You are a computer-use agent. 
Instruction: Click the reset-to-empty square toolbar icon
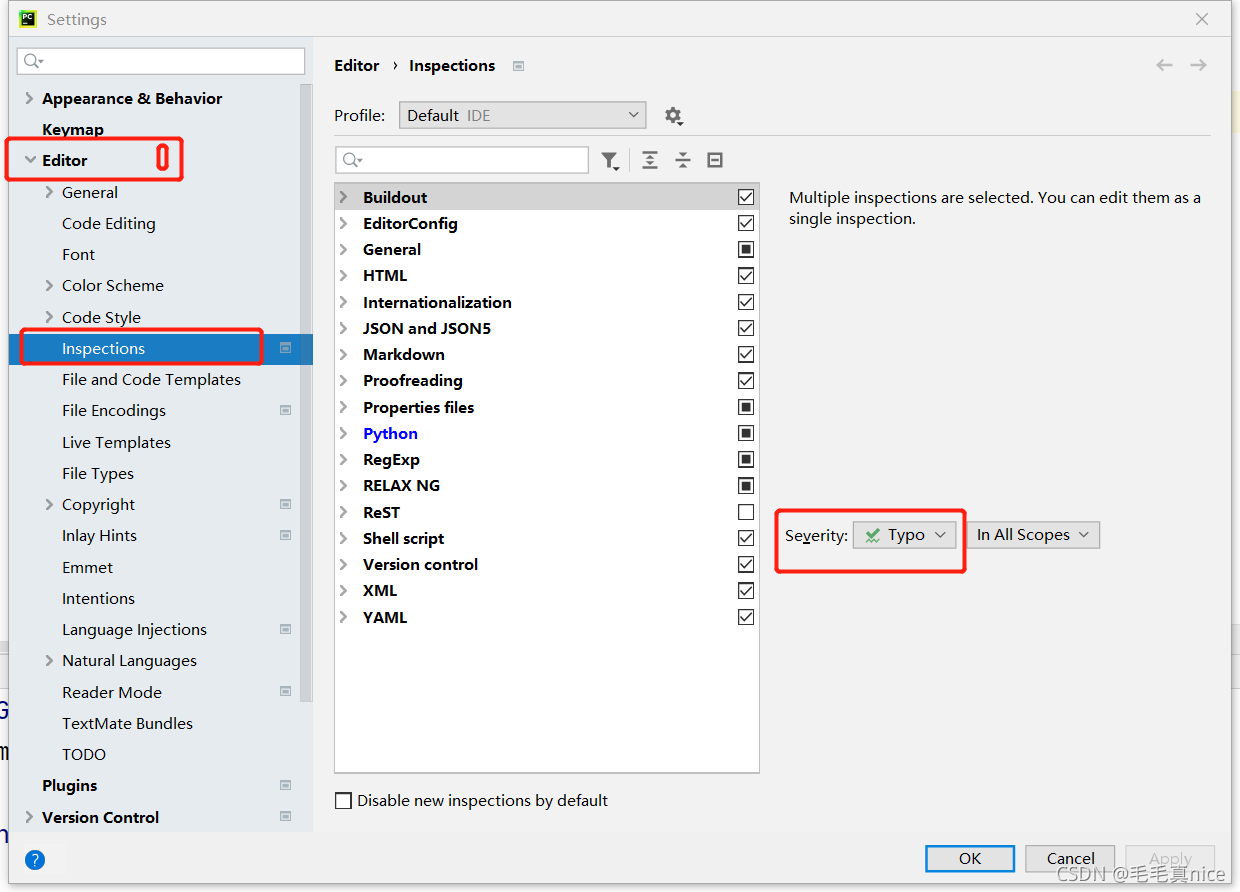tap(715, 160)
